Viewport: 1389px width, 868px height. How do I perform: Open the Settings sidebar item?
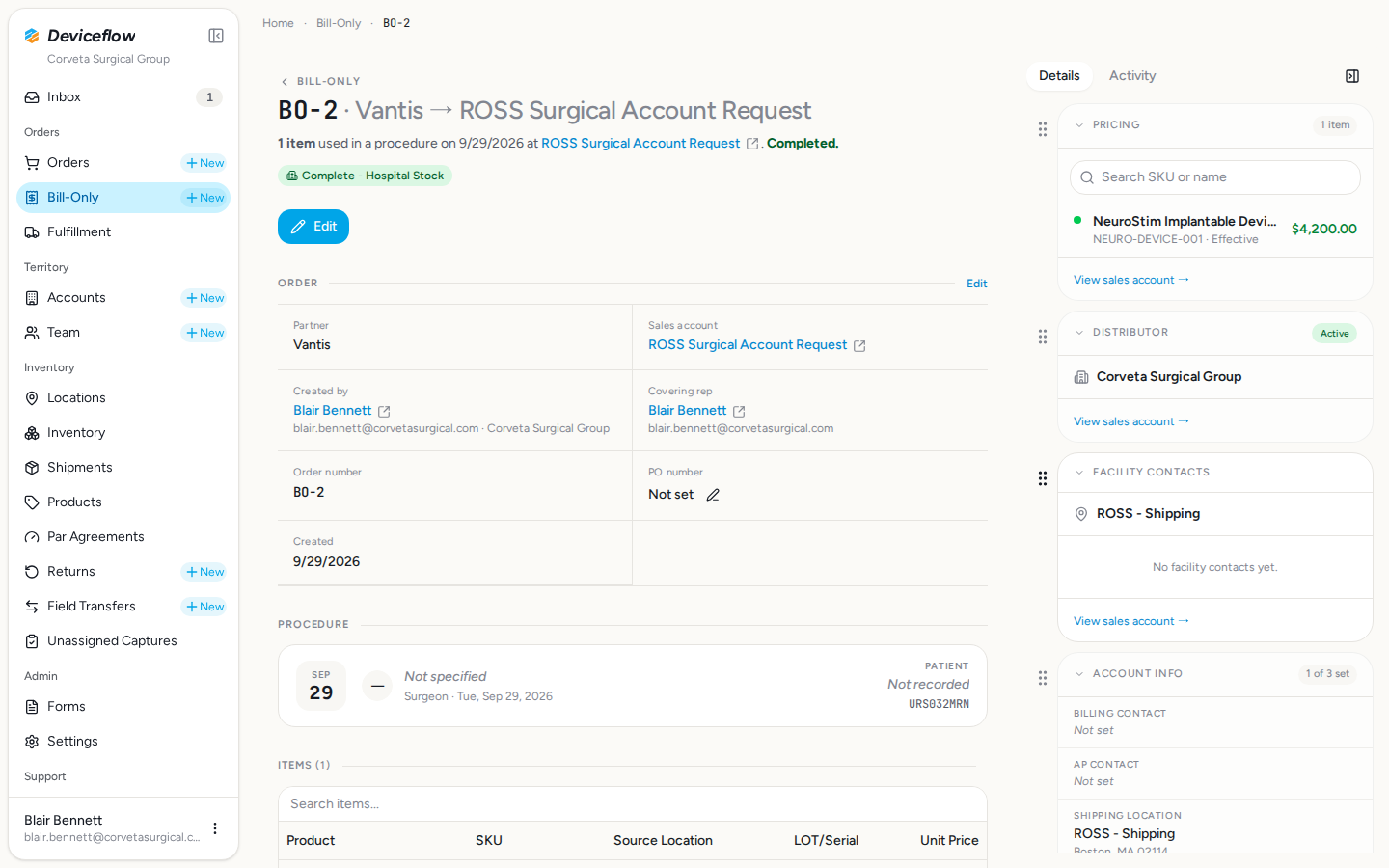tap(123, 742)
